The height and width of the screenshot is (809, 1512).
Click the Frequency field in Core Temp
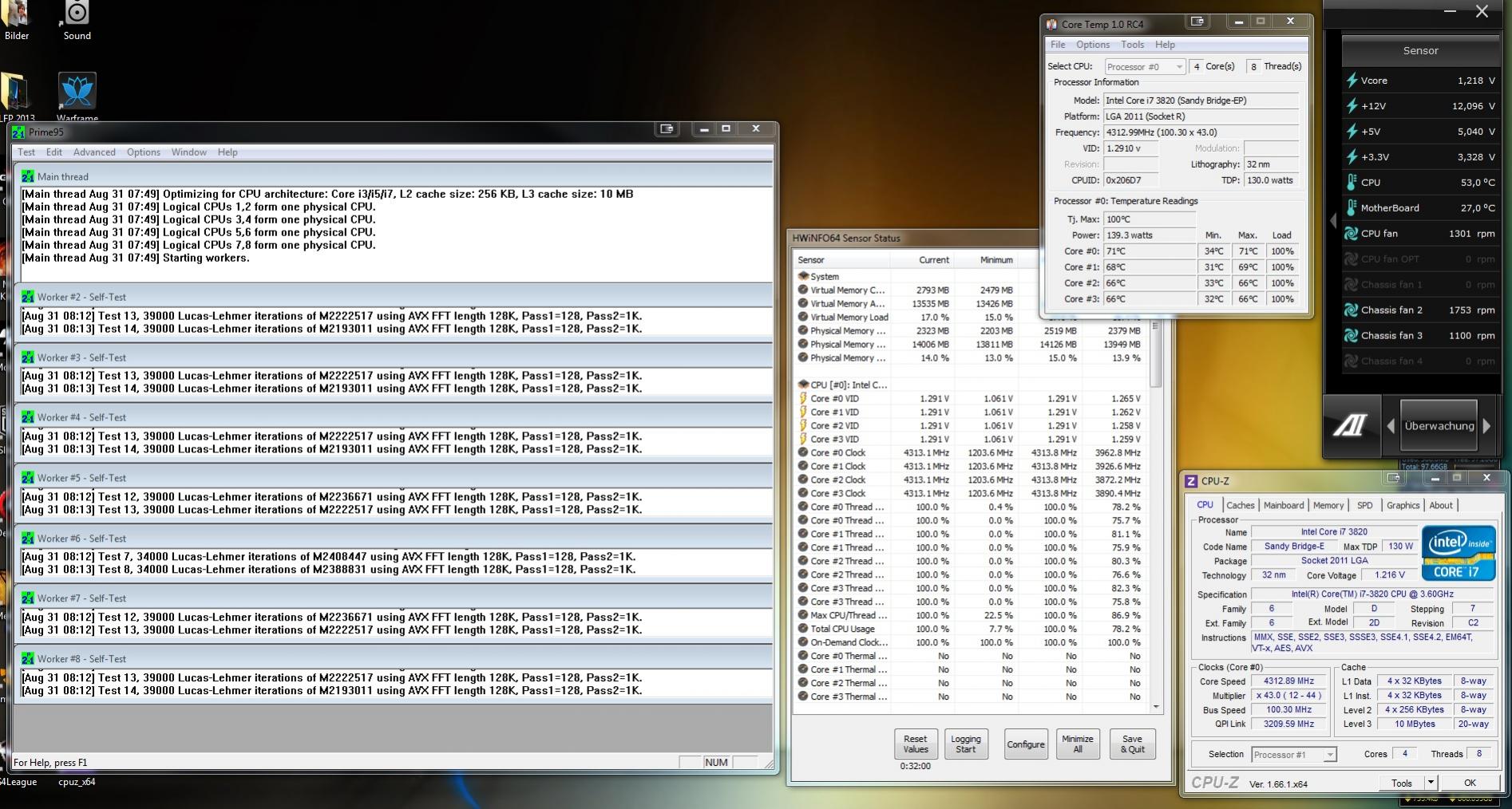(x=1201, y=132)
